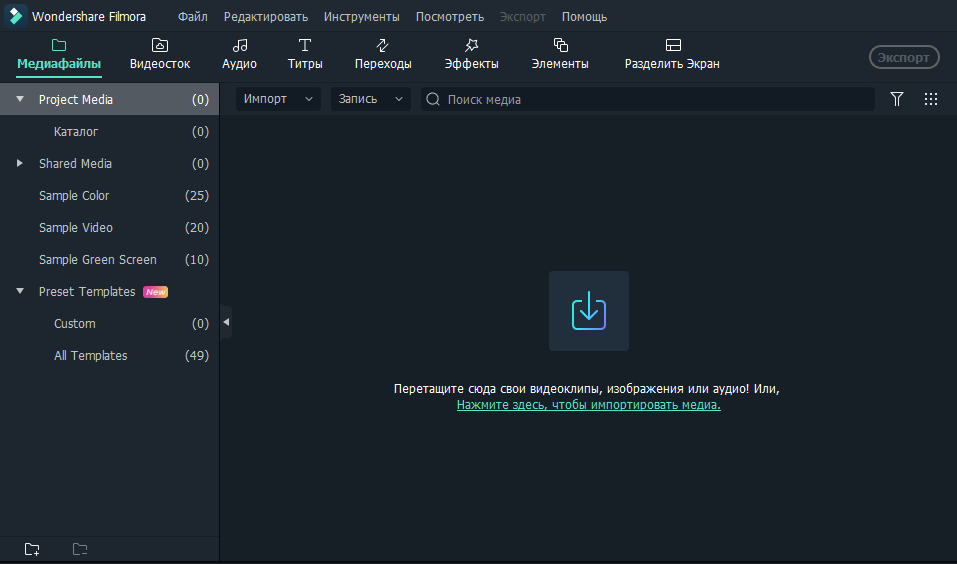Select Project Media folder row
Image resolution: width=957 pixels, height=564 pixels.
point(109,99)
